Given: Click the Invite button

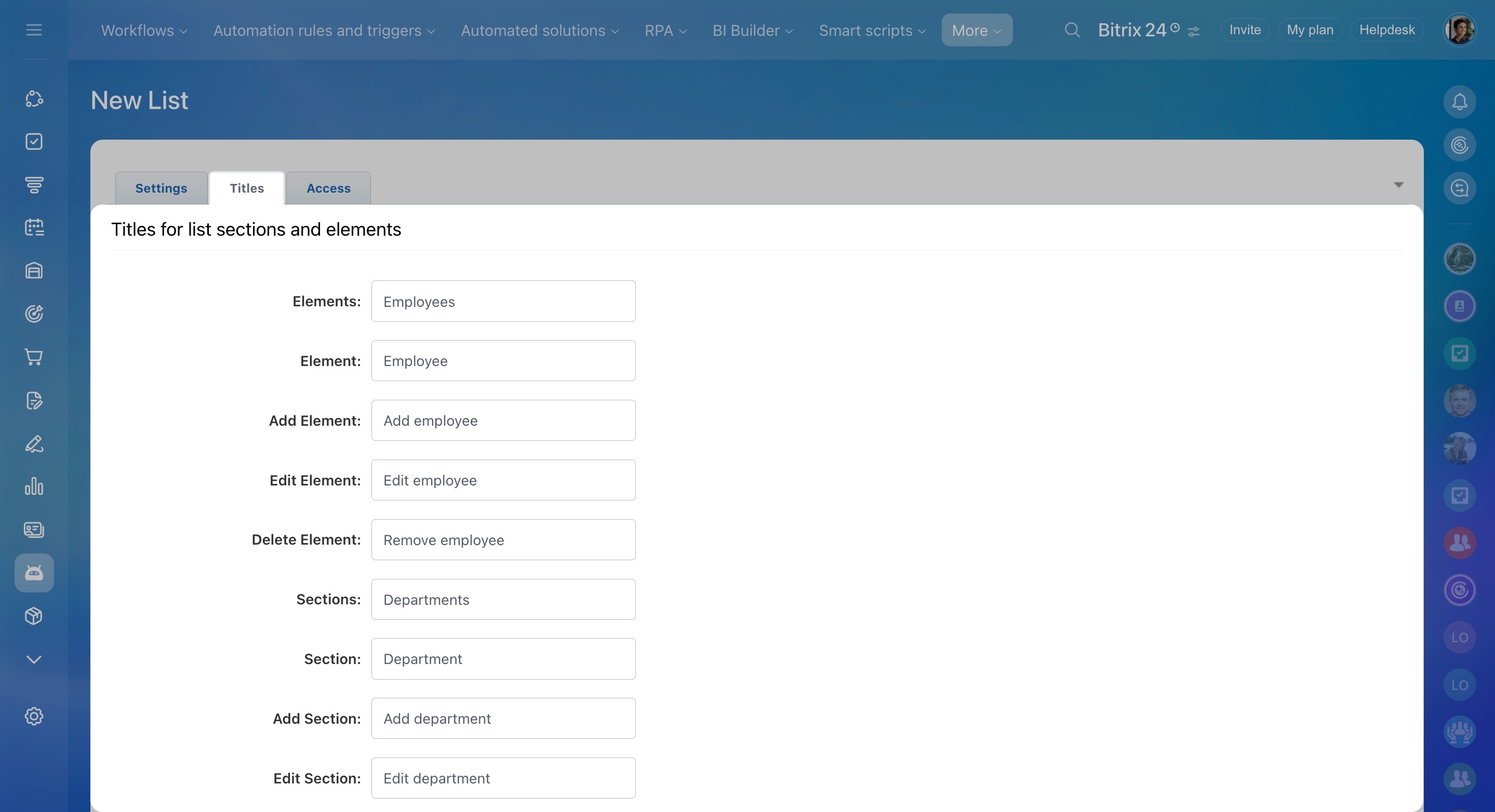Looking at the screenshot, I should pos(1245,30).
